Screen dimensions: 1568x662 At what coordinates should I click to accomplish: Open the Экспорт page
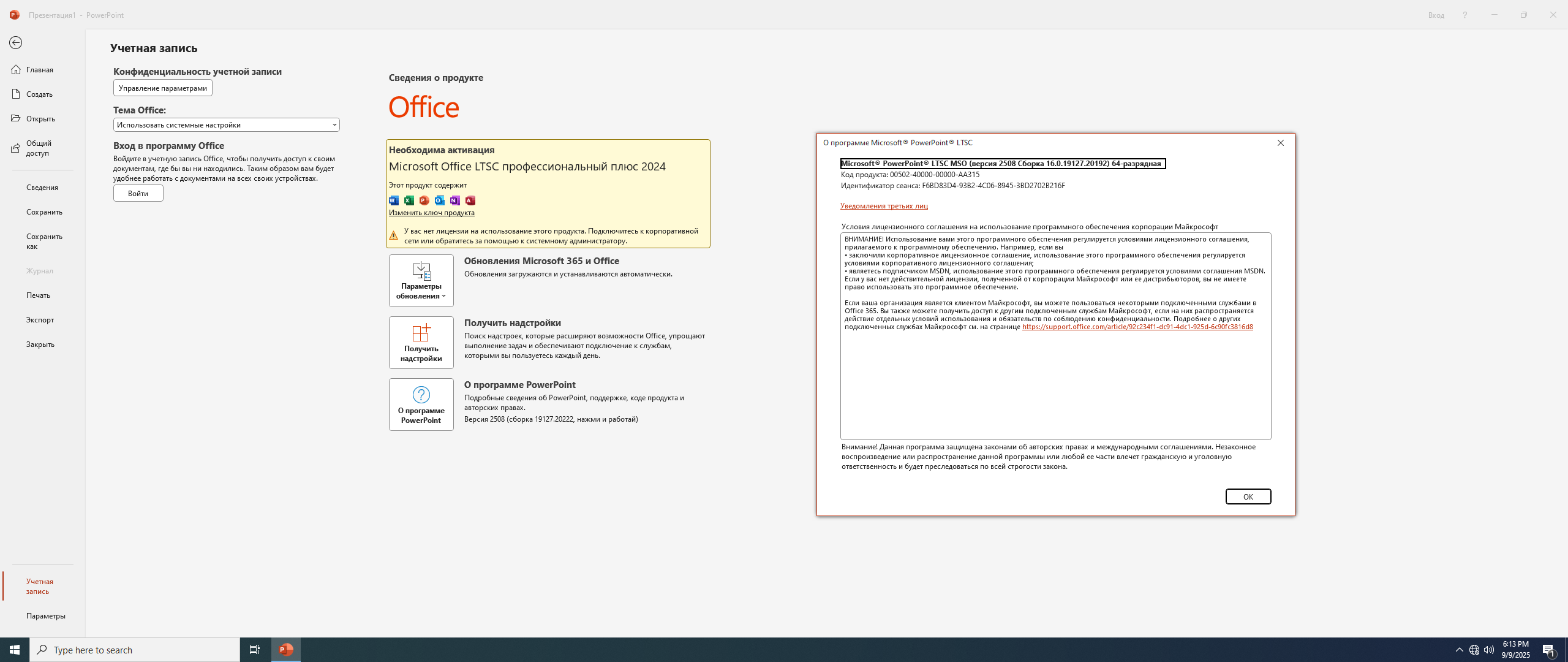pos(42,320)
